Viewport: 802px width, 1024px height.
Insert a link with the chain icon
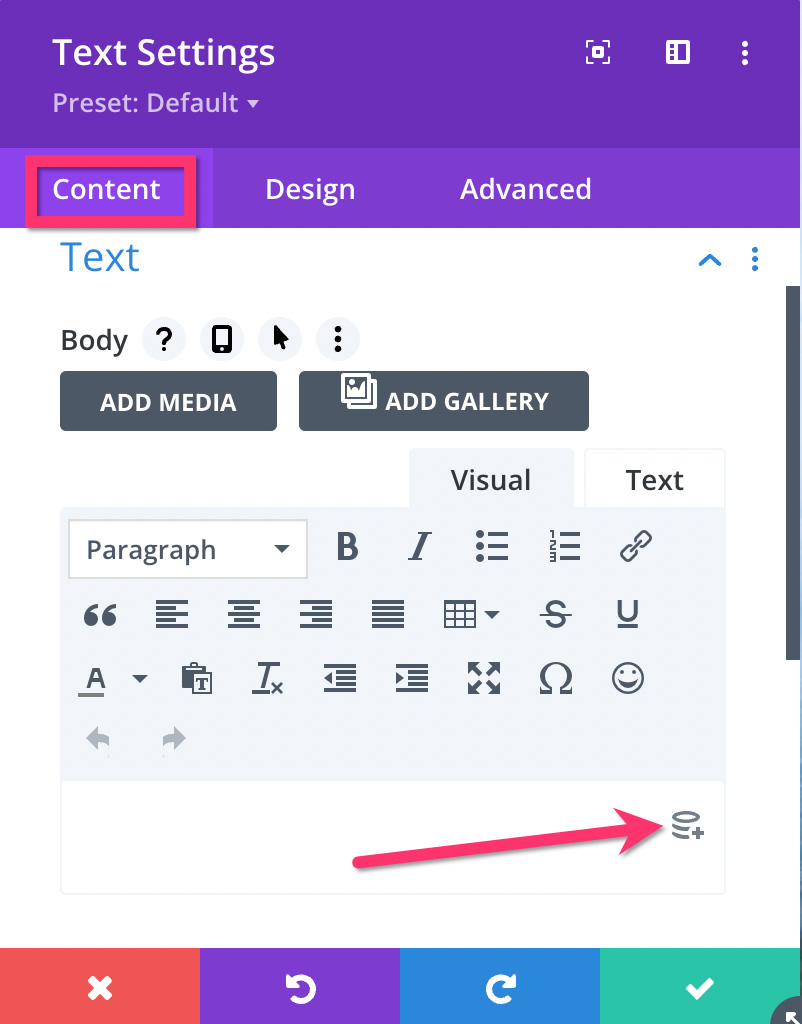tap(635, 546)
